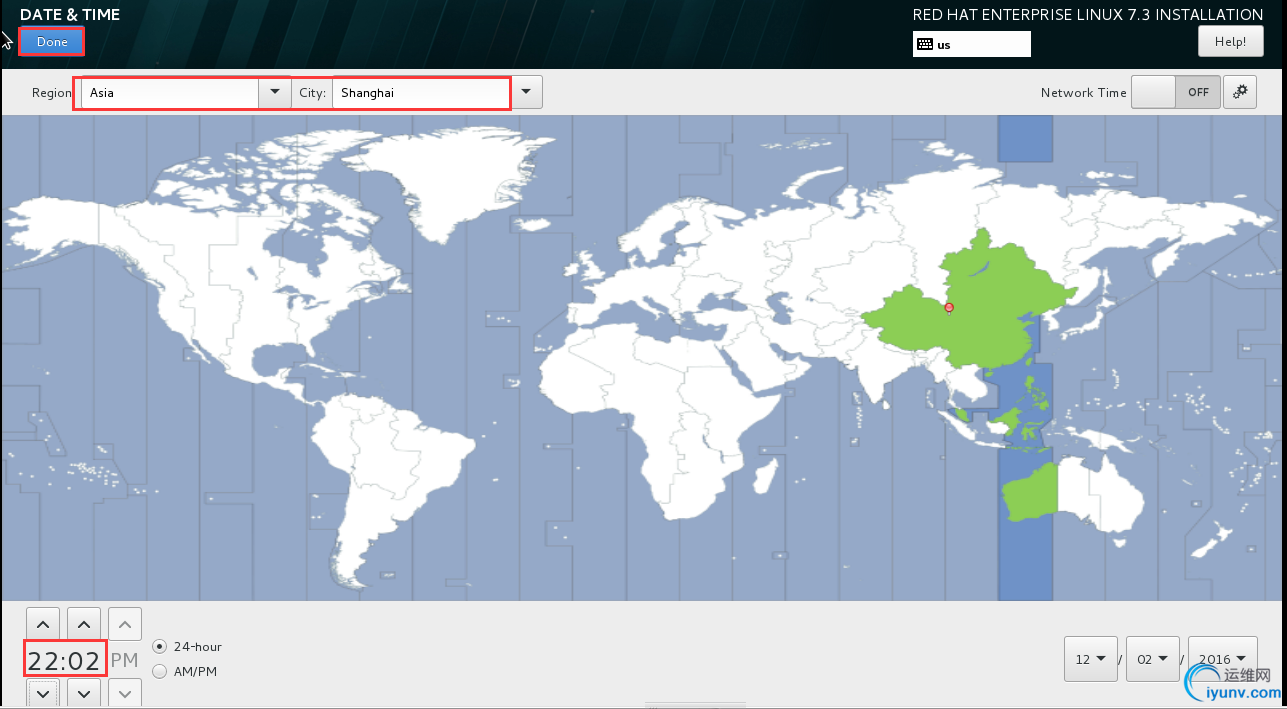Toggle the Network Time switch

click(x=1176, y=92)
